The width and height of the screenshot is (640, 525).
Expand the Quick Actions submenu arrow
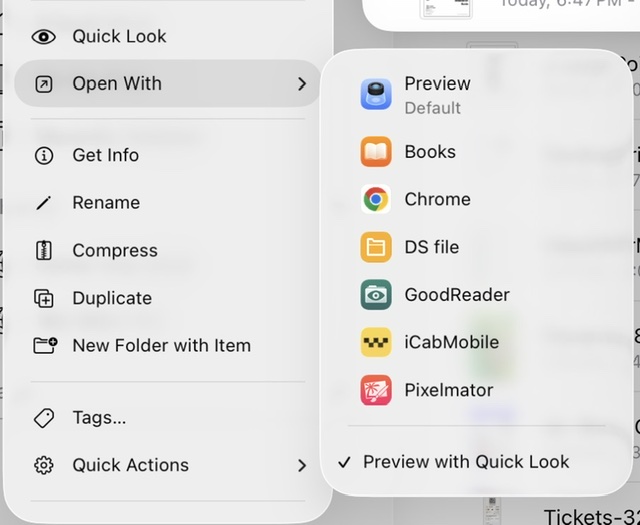(x=302, y=465)
